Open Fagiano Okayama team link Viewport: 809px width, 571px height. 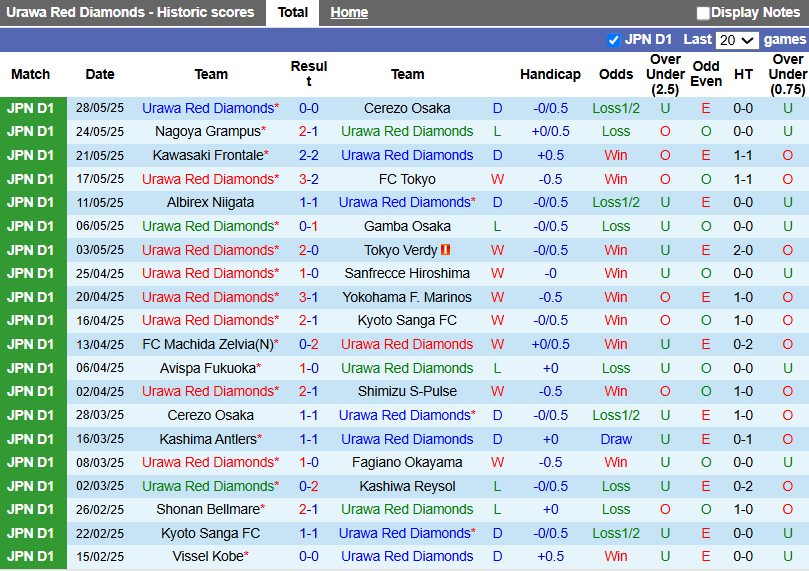pos(407,462)
